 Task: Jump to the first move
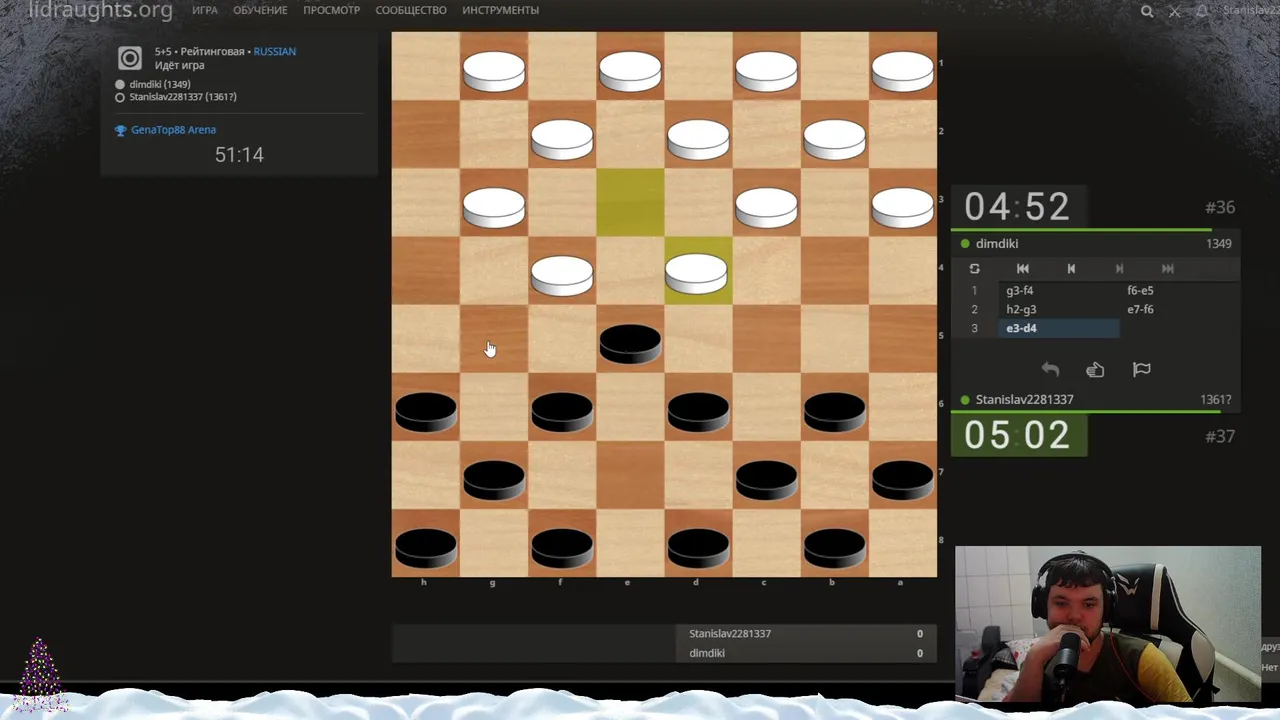pyautogui.click(x=1022, y=268)
